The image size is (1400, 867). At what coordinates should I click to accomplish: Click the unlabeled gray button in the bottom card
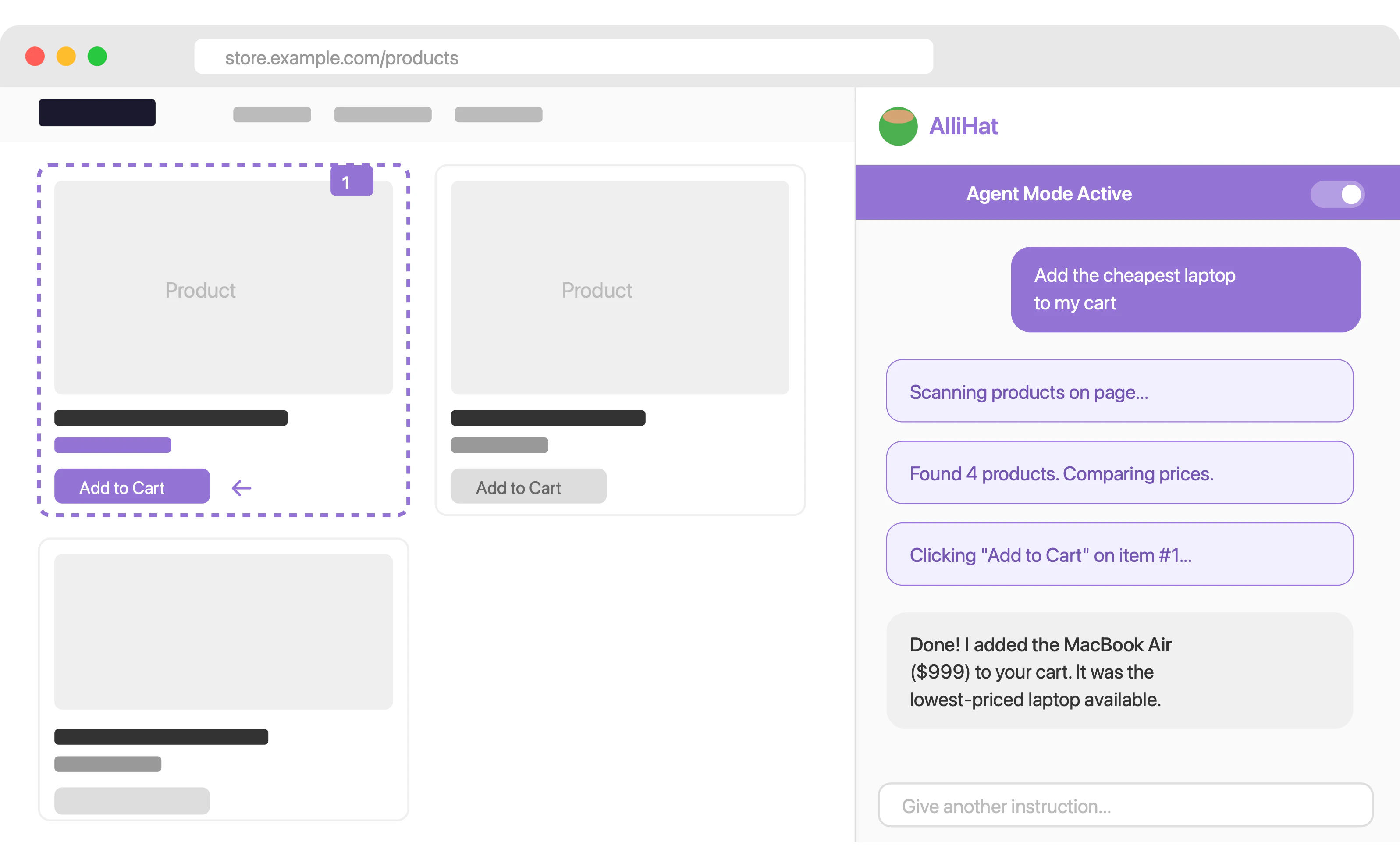point(132,801)
